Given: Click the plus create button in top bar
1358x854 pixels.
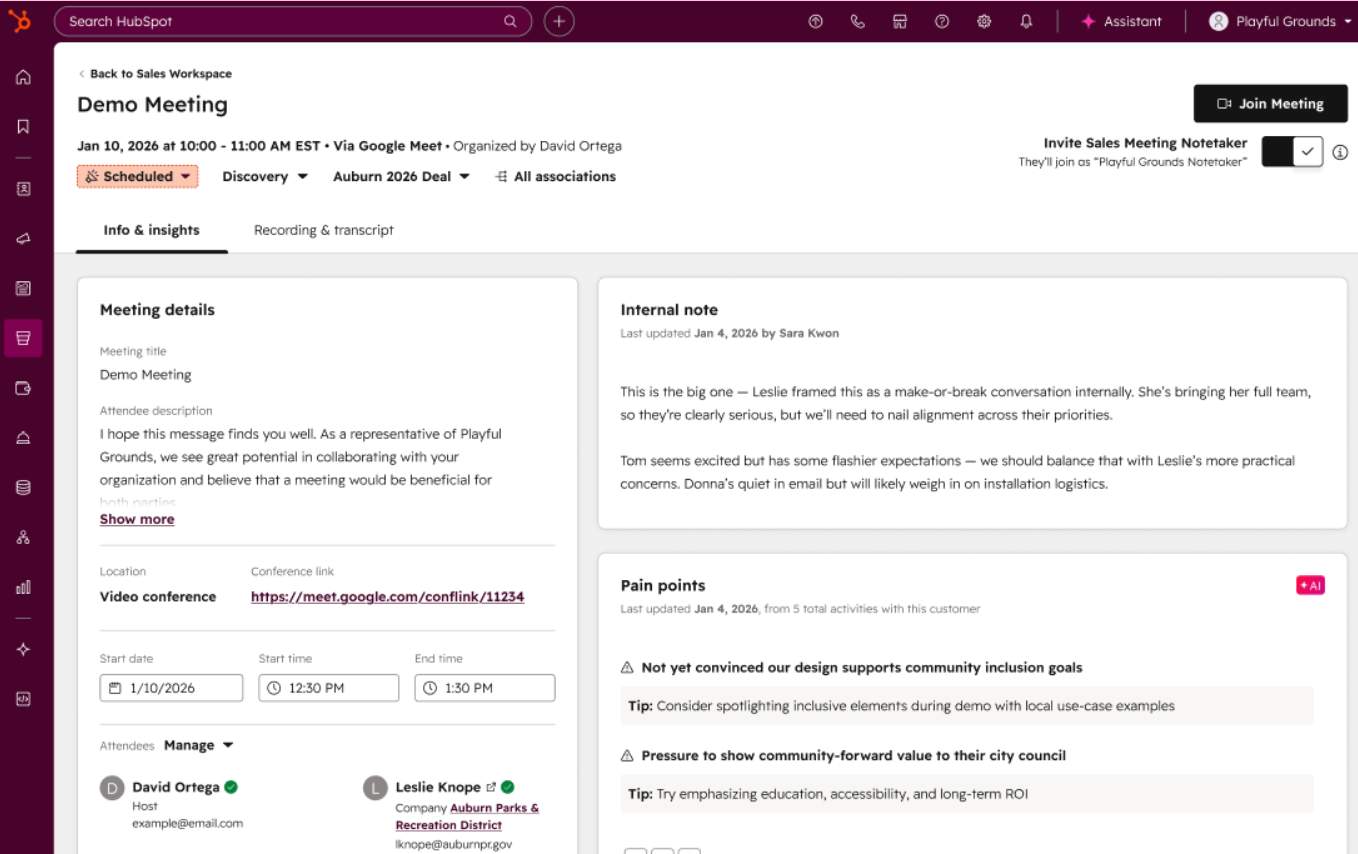Looking at the screenshot, I should coord(559,21).
